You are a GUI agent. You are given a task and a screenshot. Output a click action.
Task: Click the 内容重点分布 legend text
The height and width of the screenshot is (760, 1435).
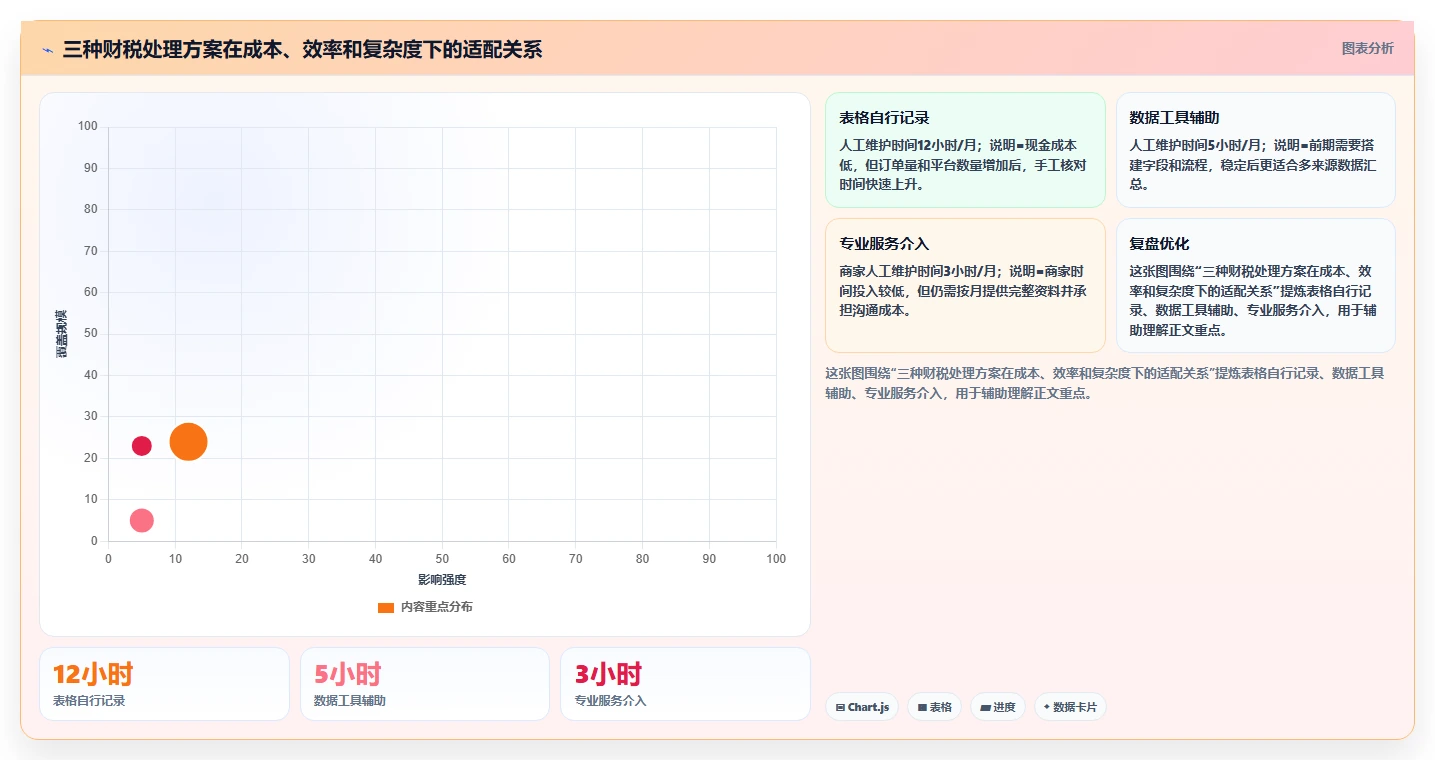(437, 607)
